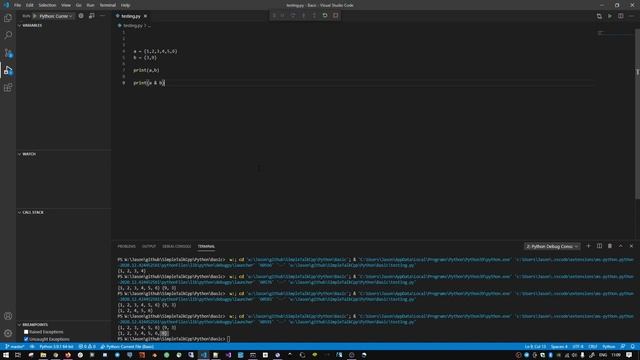Open the Selection menu

(47, 5)
